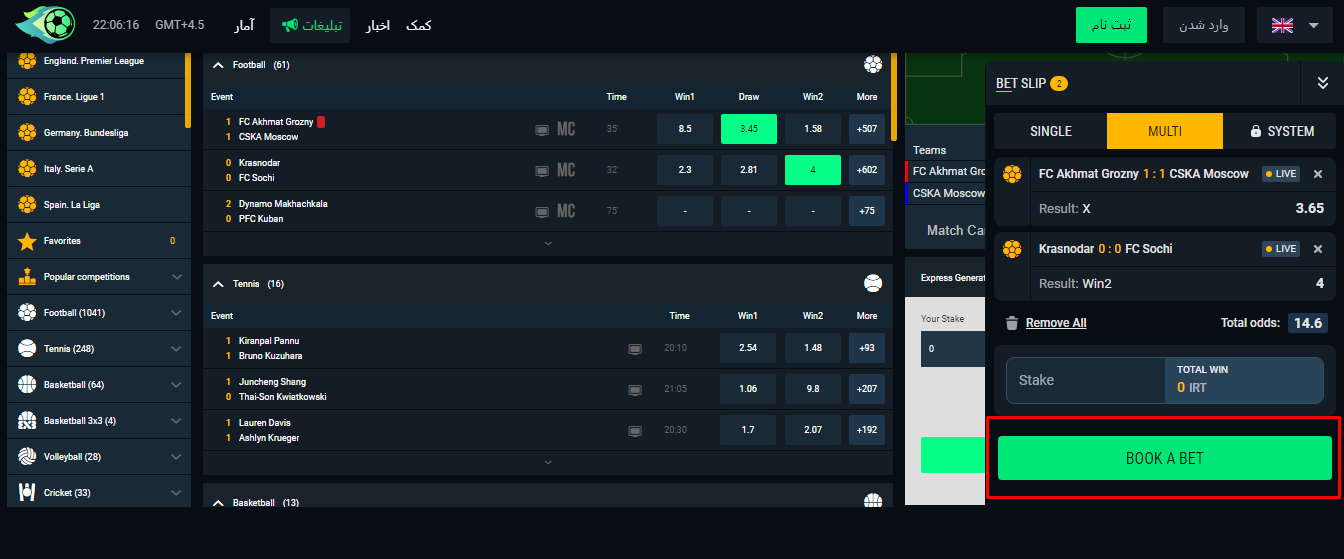Remove Krasnodar vs FC Sochi bet
1344x559 pixels.
(x=1317, y=249)
